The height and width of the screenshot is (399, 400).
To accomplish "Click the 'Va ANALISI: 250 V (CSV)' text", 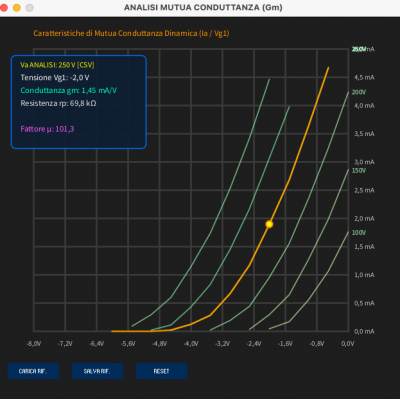I will (x=57, y=65).
